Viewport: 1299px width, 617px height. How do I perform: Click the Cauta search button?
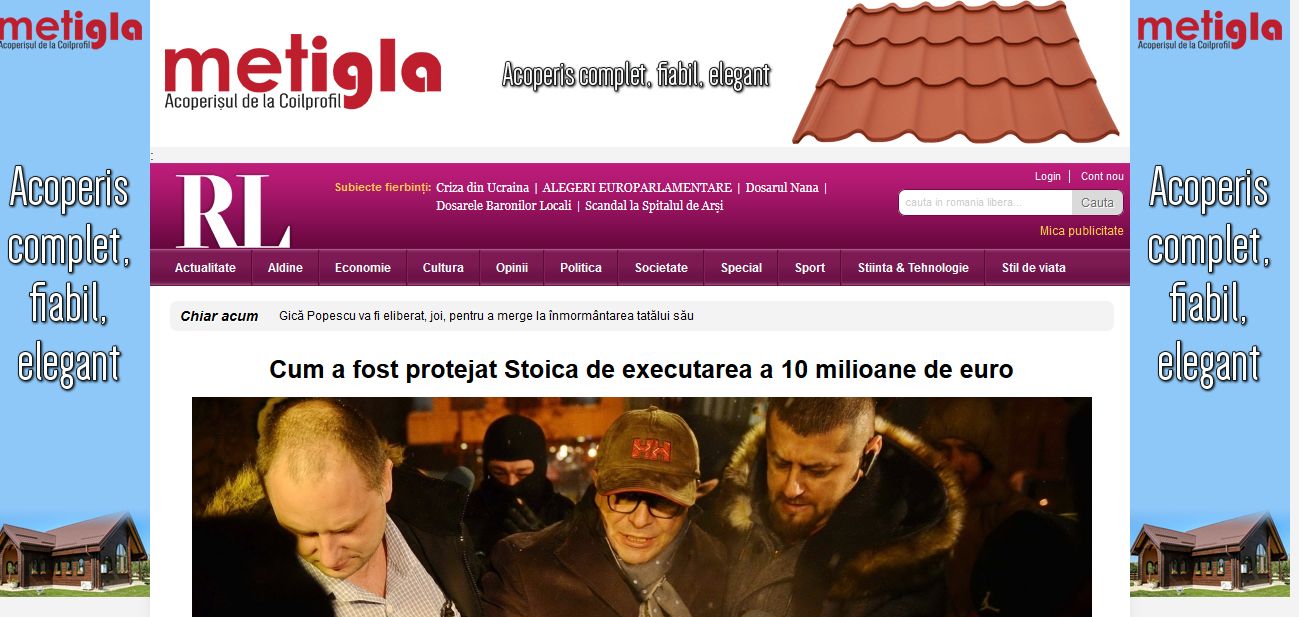coord(1097,203)
